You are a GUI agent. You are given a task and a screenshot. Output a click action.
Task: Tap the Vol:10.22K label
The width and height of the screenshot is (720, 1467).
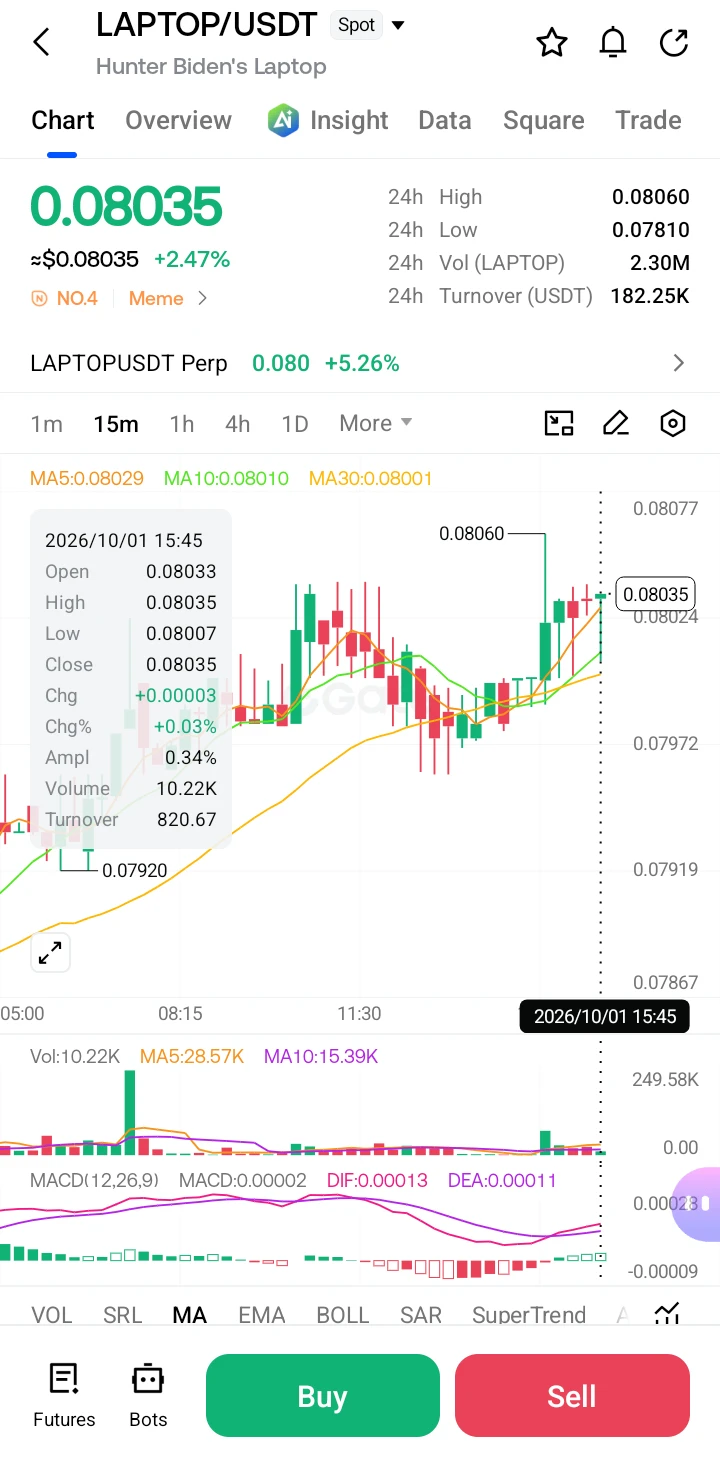pos(75,1057)
